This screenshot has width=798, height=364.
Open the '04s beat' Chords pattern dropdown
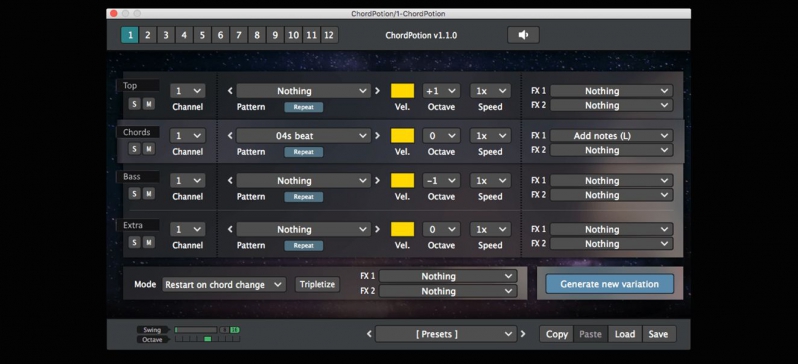click(x=303, y=135)
